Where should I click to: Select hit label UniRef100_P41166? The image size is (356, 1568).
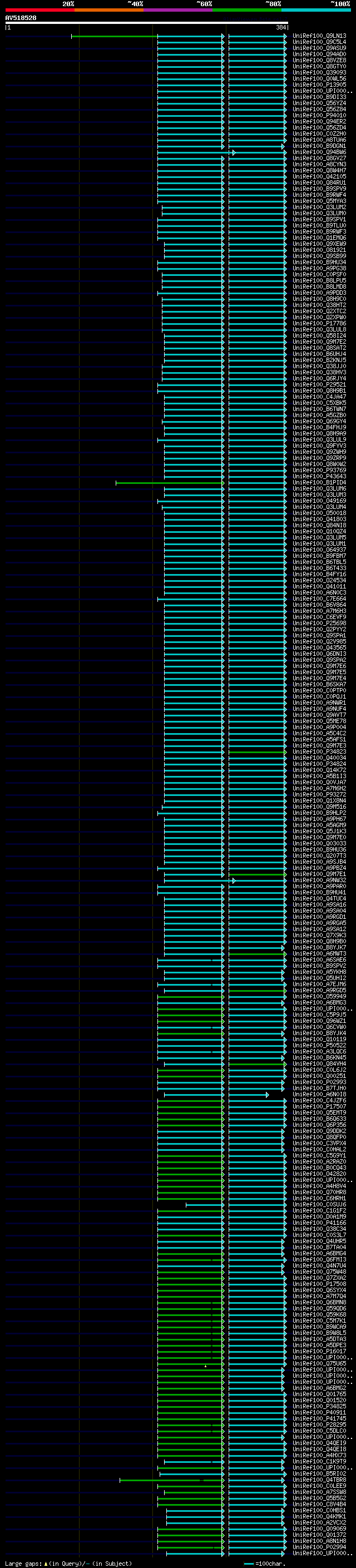[319, 1224]
